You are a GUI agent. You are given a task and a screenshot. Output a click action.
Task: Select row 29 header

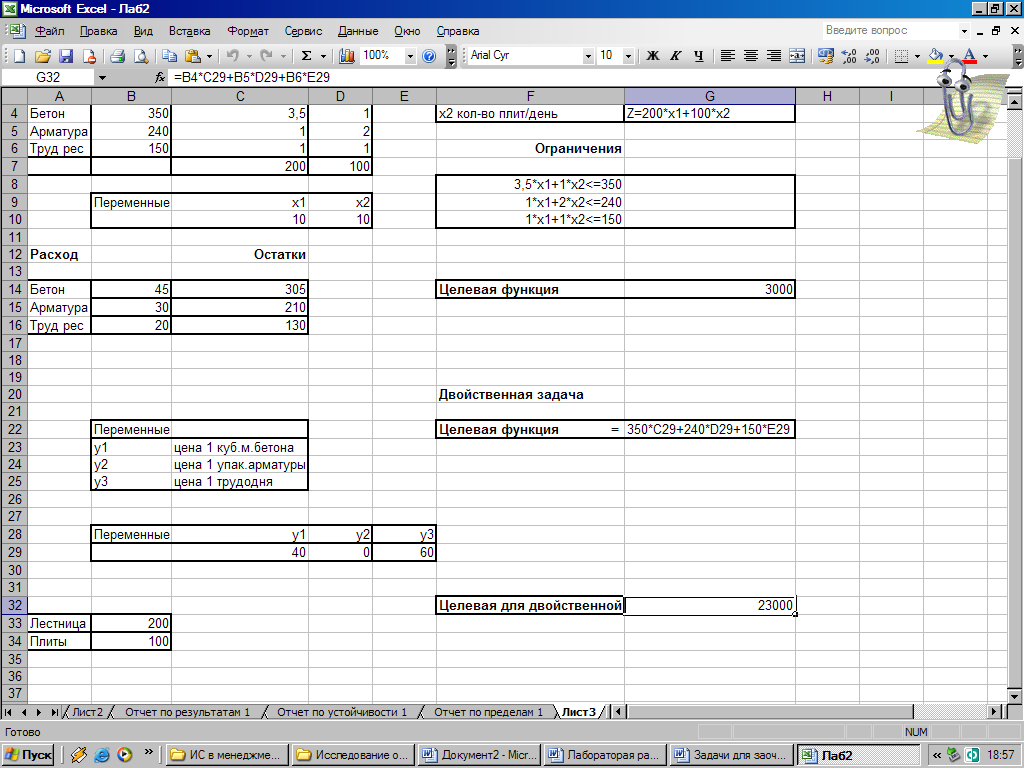tap(14, 552)
